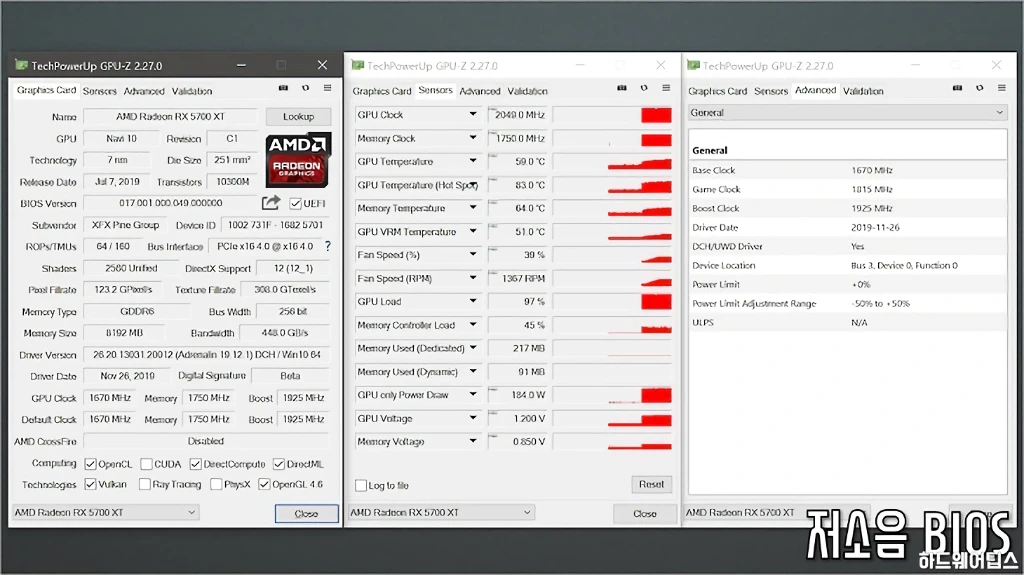Open GPU only Power Draw dropdown
1024x575 pixels.
click(x=473, y=395)
